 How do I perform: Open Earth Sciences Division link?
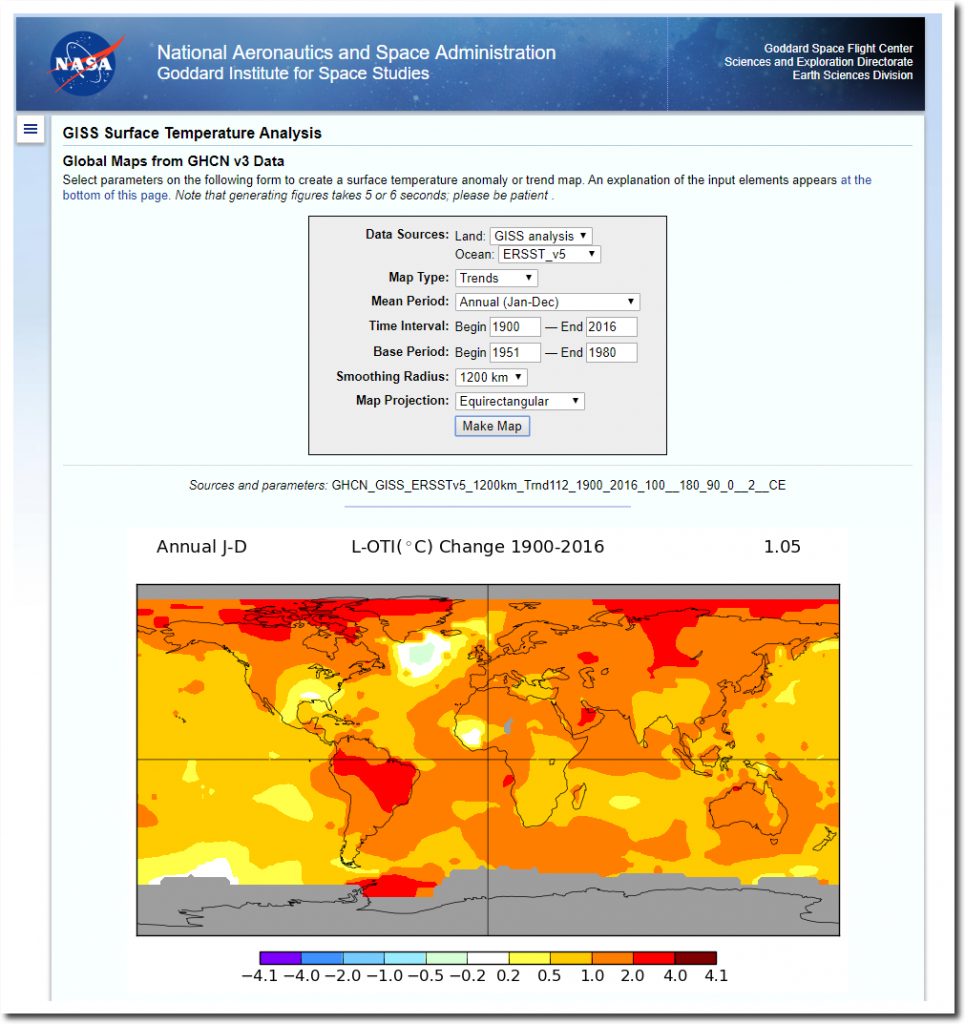coord(853,75)
